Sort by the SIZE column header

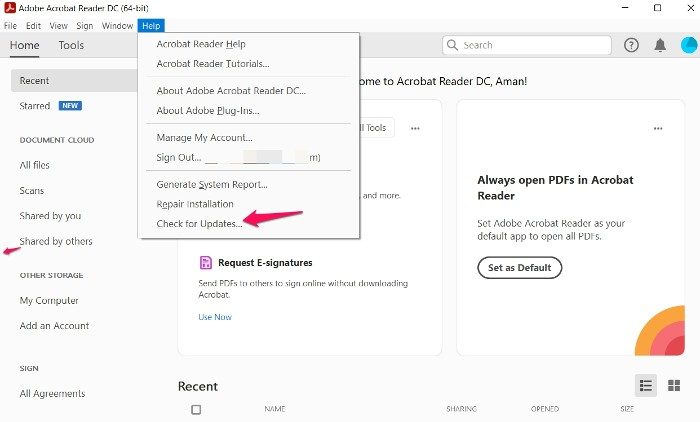coord(627,409)
